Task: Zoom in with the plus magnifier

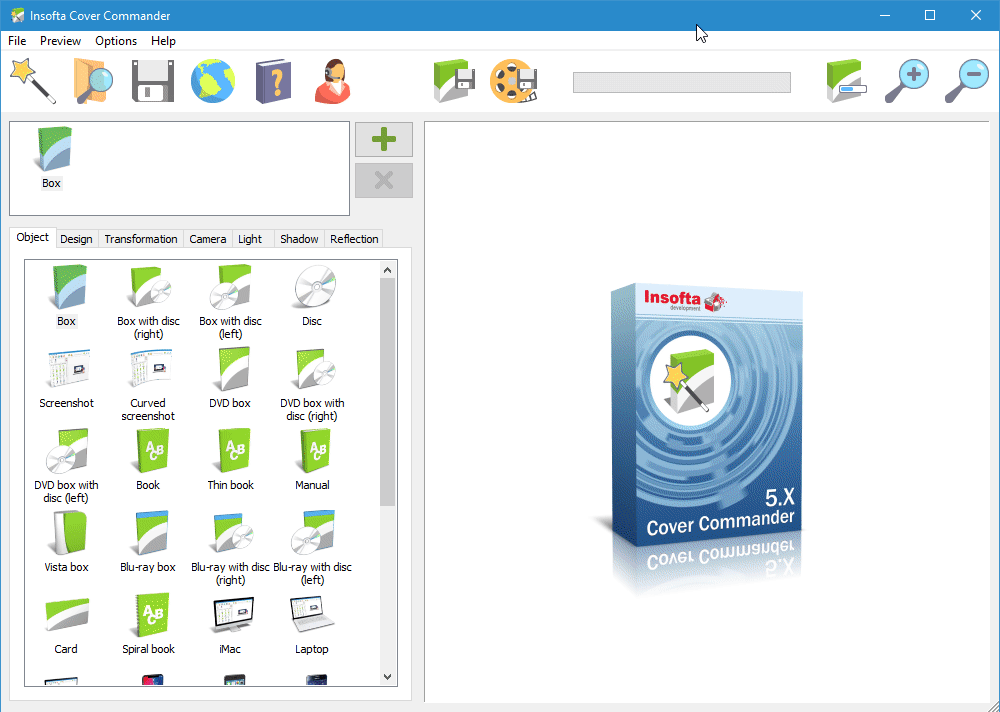Action: pos(906,81)
